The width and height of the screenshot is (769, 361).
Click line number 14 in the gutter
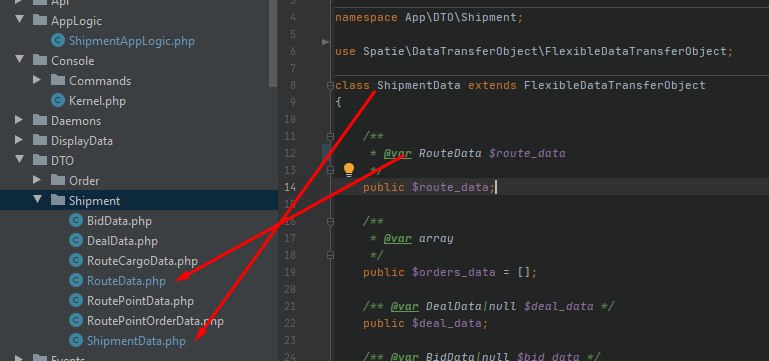click(290, 187)
